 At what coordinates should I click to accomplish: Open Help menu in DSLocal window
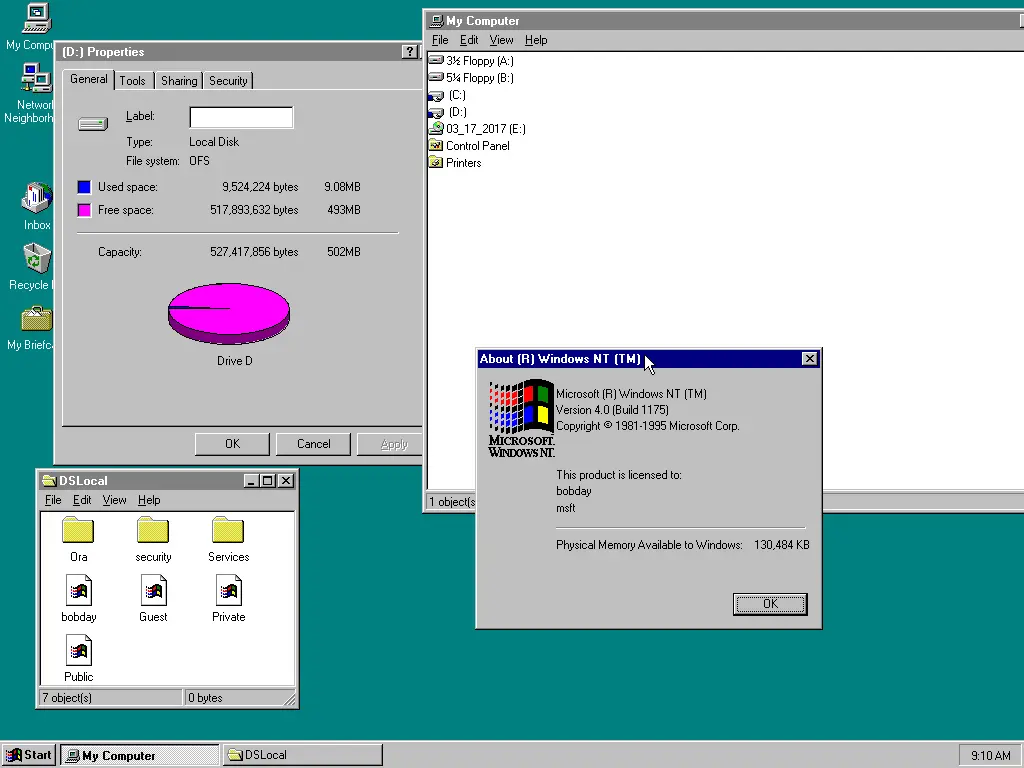[x=149, y=500]
